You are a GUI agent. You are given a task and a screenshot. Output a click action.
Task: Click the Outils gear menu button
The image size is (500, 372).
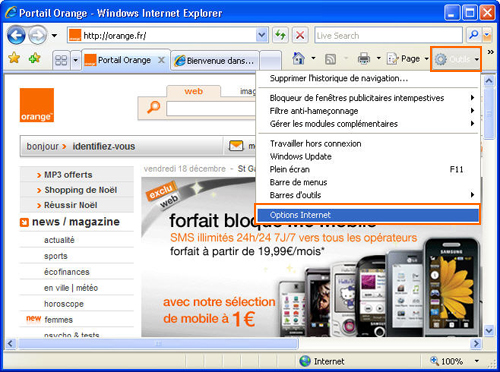coord(456,59)
